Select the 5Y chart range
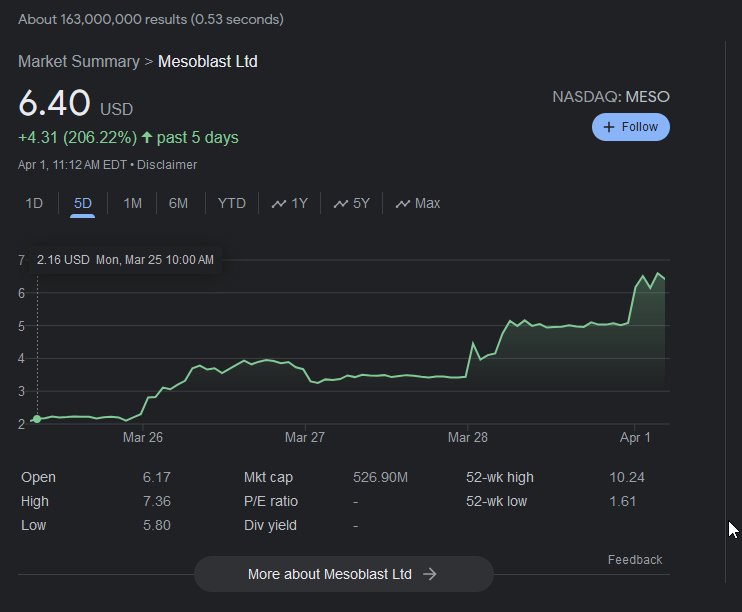 coord(352,204)
